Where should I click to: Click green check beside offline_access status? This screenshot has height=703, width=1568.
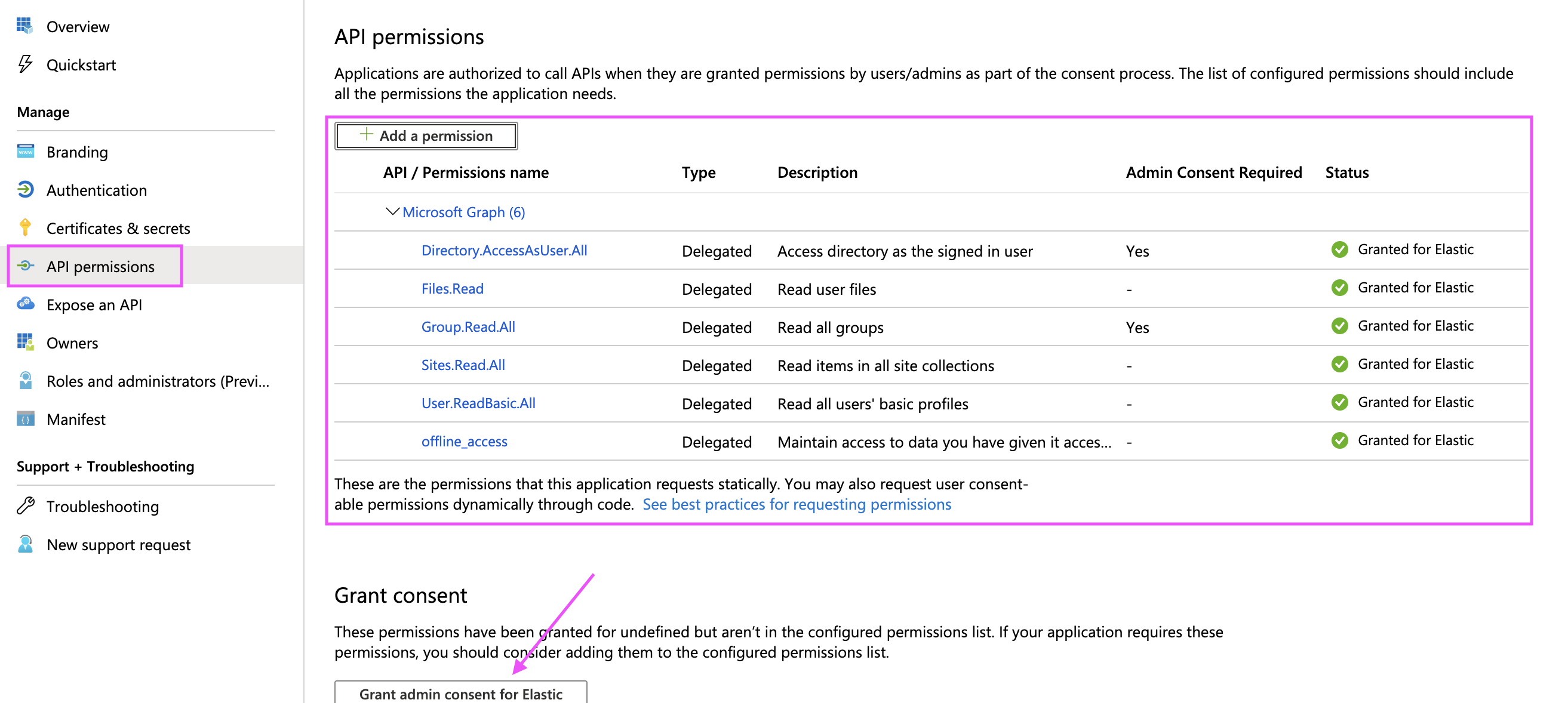click(1339, 440)
